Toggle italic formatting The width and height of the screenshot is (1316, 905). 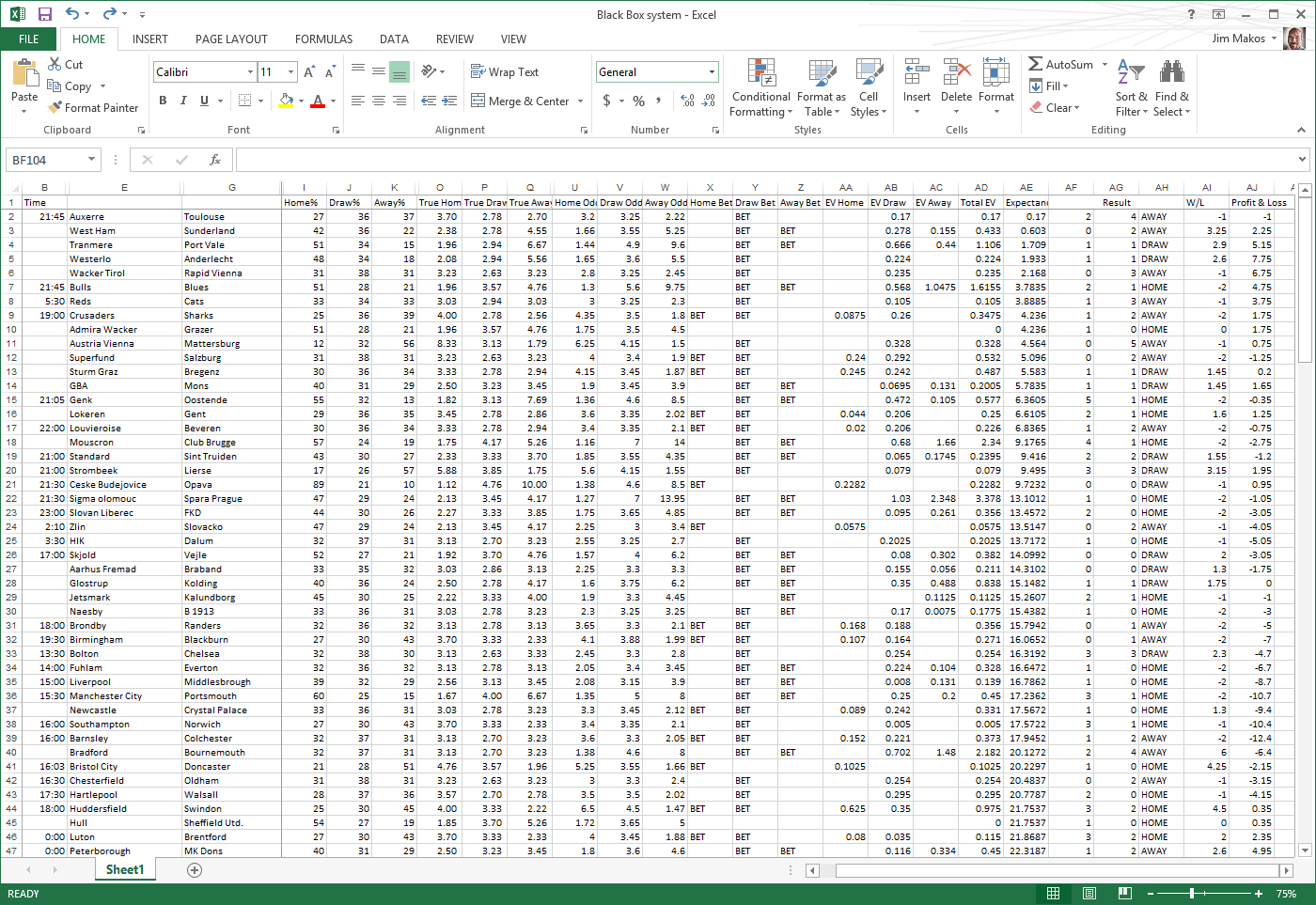pyautogui.click(x=182, y=100)
